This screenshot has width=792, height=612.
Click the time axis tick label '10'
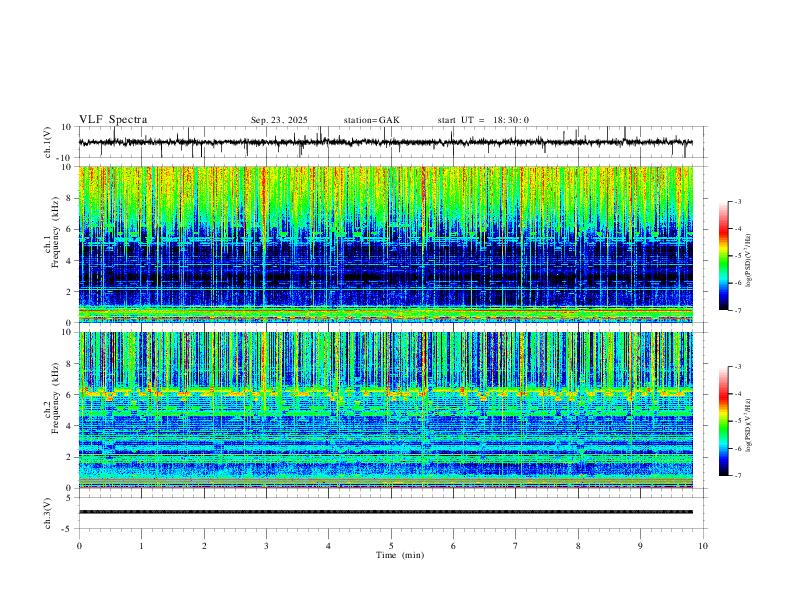[703, 546]
